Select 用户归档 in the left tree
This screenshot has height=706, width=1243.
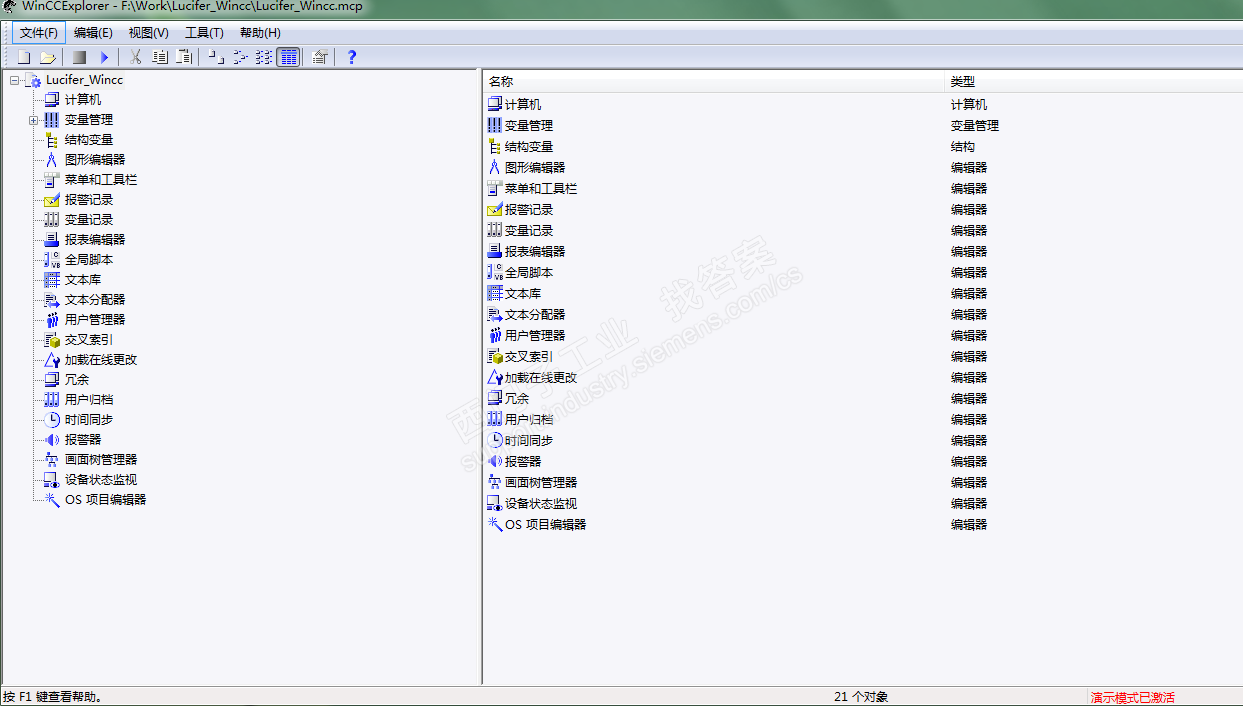click(x=89, y=400)
